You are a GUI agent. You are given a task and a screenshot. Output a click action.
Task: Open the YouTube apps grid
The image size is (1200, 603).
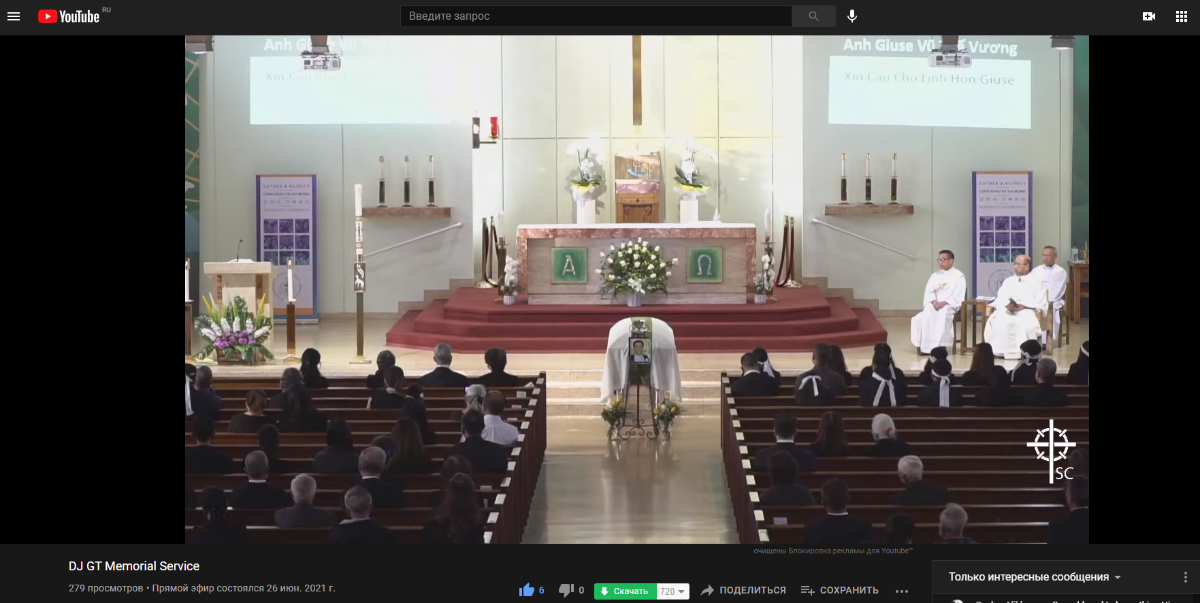(x=1187, y=16)
